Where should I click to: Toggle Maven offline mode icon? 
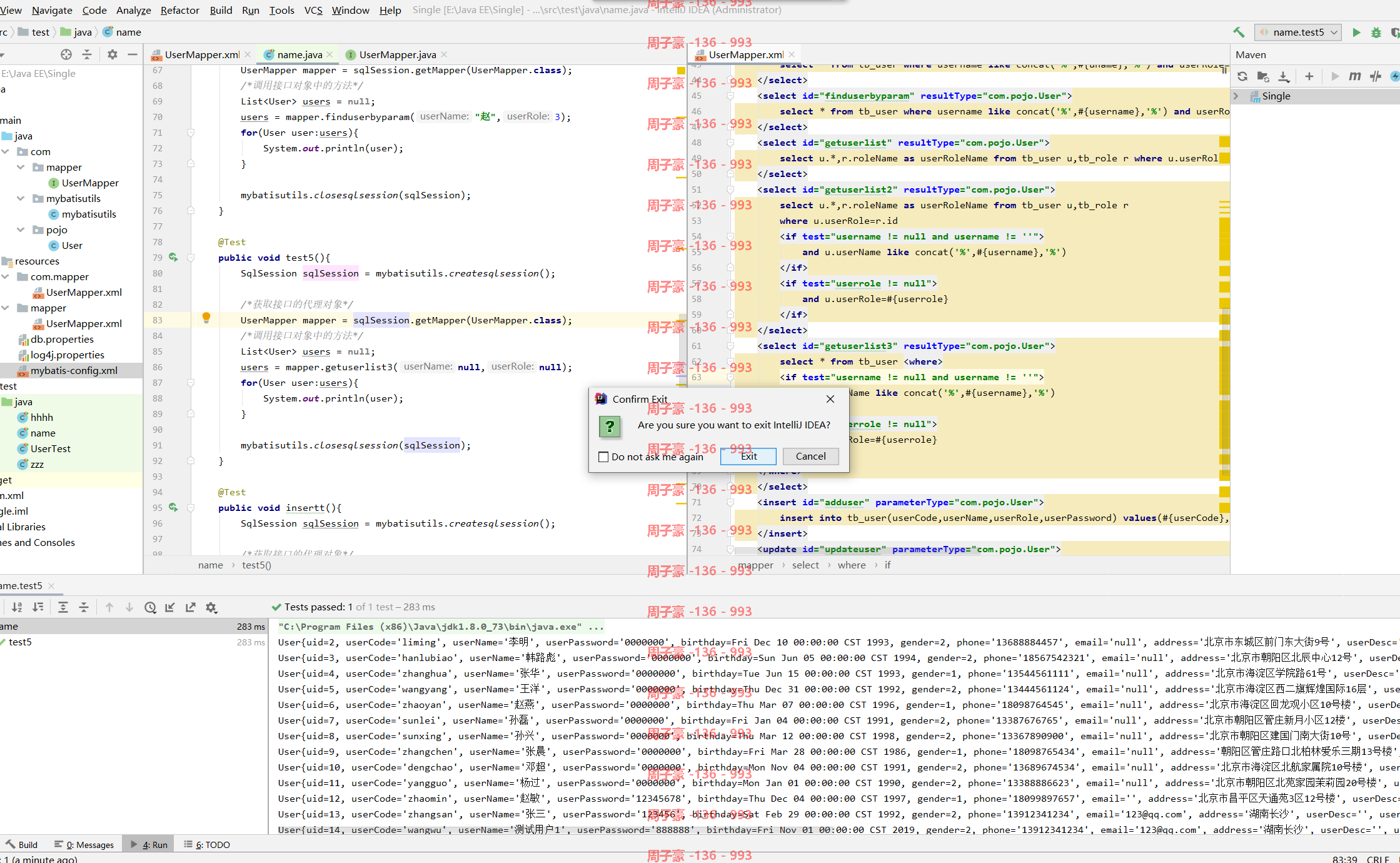(1376, 76)
